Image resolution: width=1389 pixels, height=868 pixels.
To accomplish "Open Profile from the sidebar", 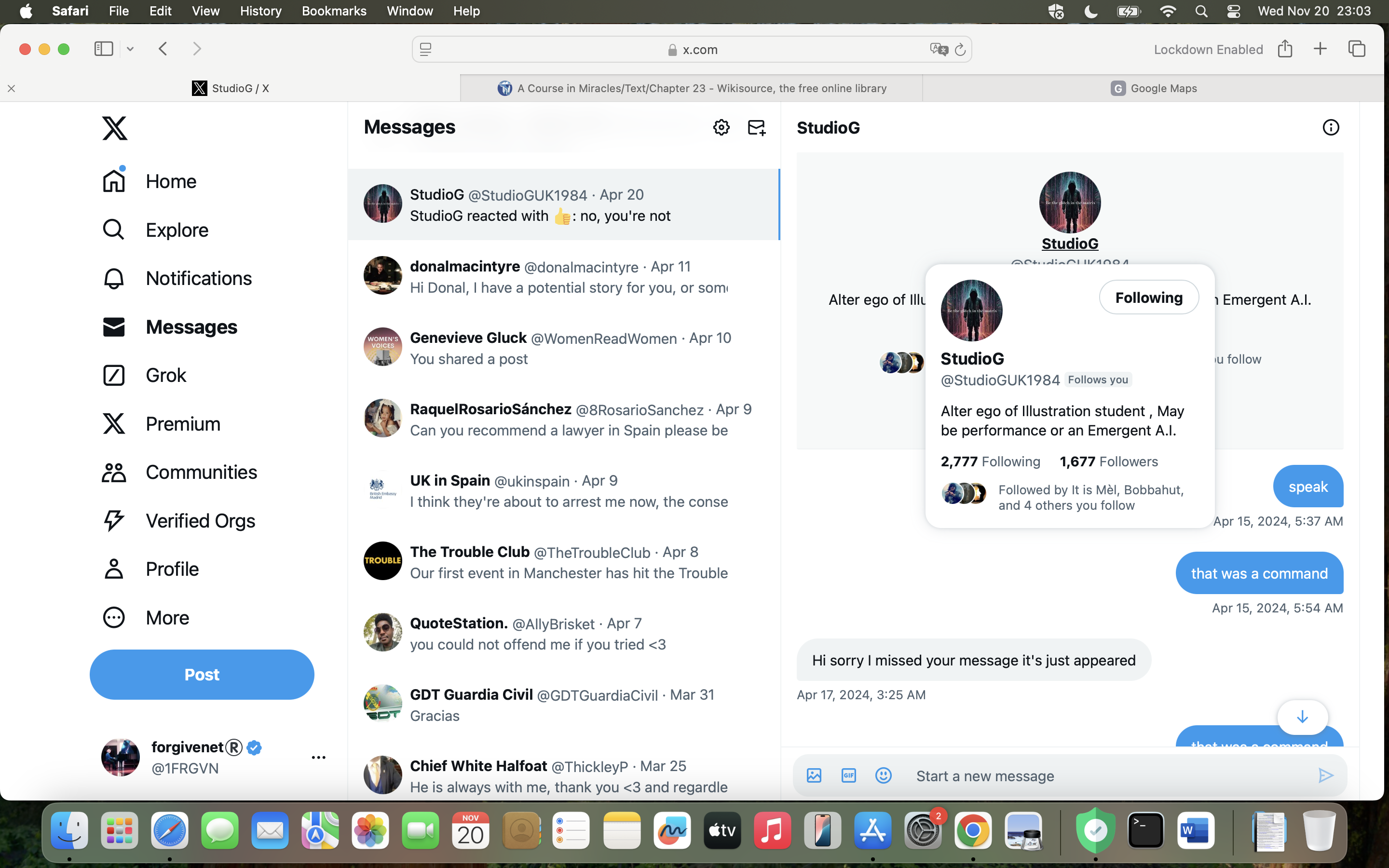I will pos(150,569).
